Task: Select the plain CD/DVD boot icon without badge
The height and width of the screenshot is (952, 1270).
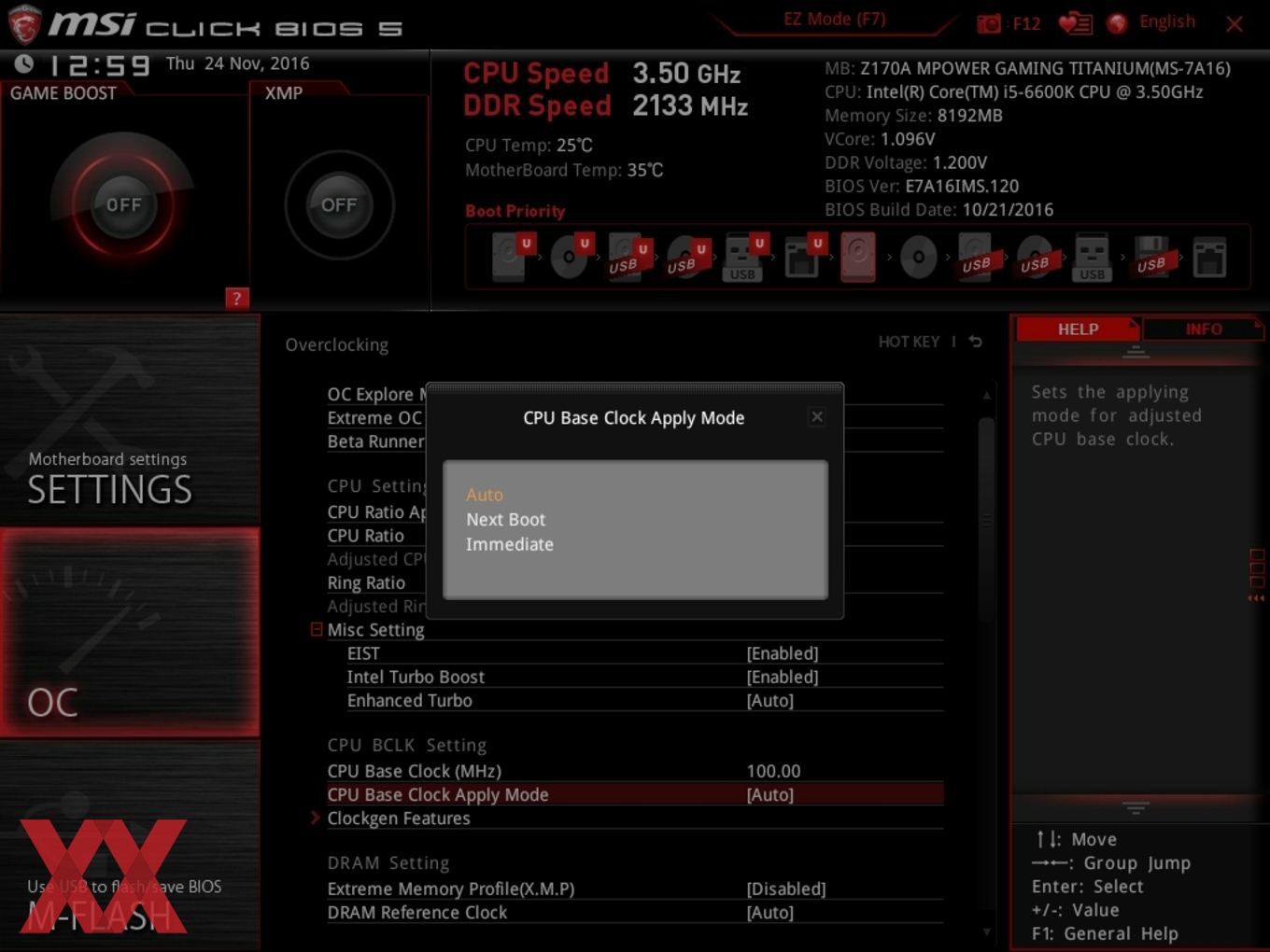Action: coord(918,257)
